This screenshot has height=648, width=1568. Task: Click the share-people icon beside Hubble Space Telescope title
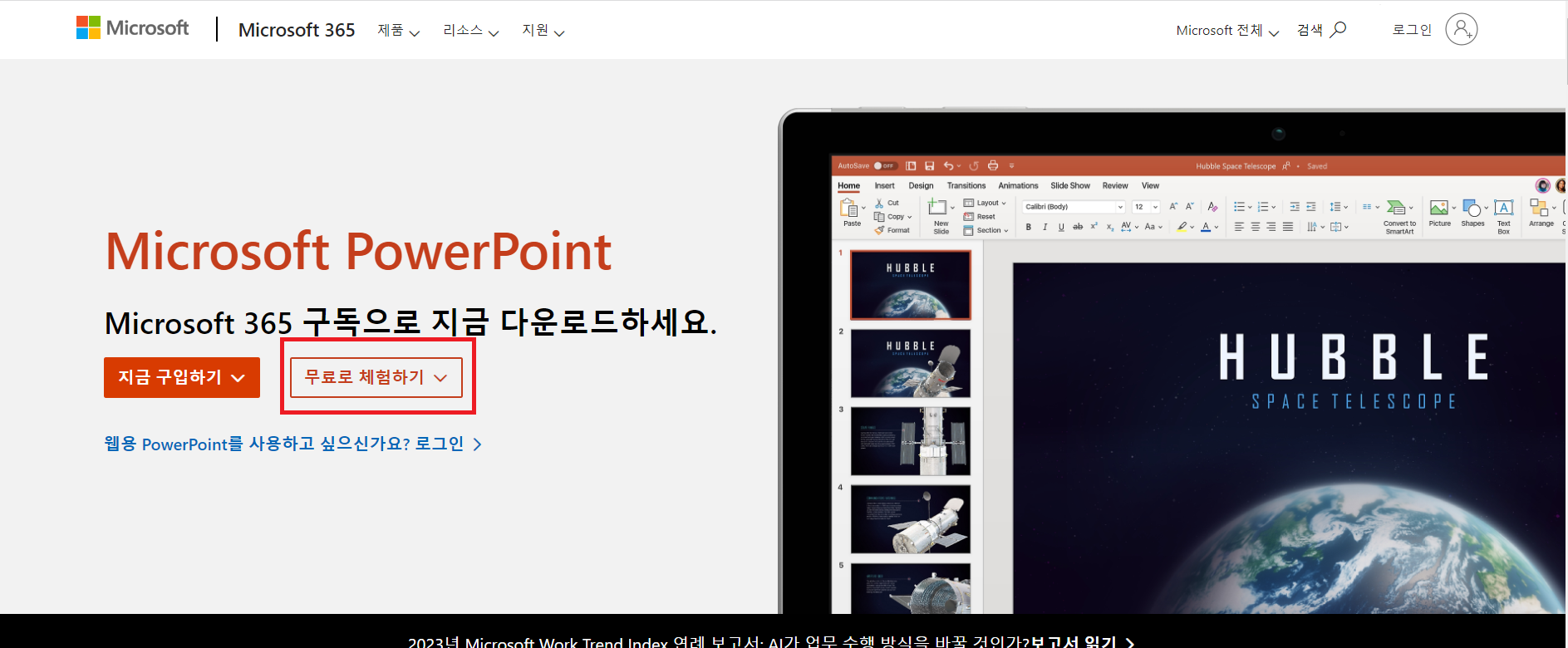click(1286, 166)
